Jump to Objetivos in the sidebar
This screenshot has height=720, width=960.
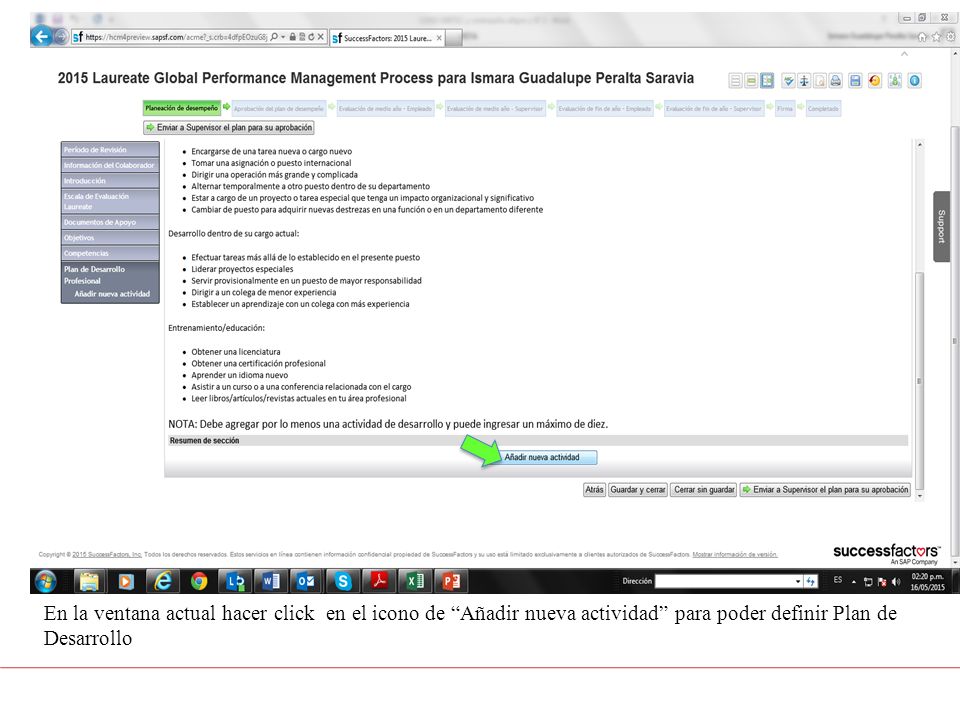coord(110,238)
